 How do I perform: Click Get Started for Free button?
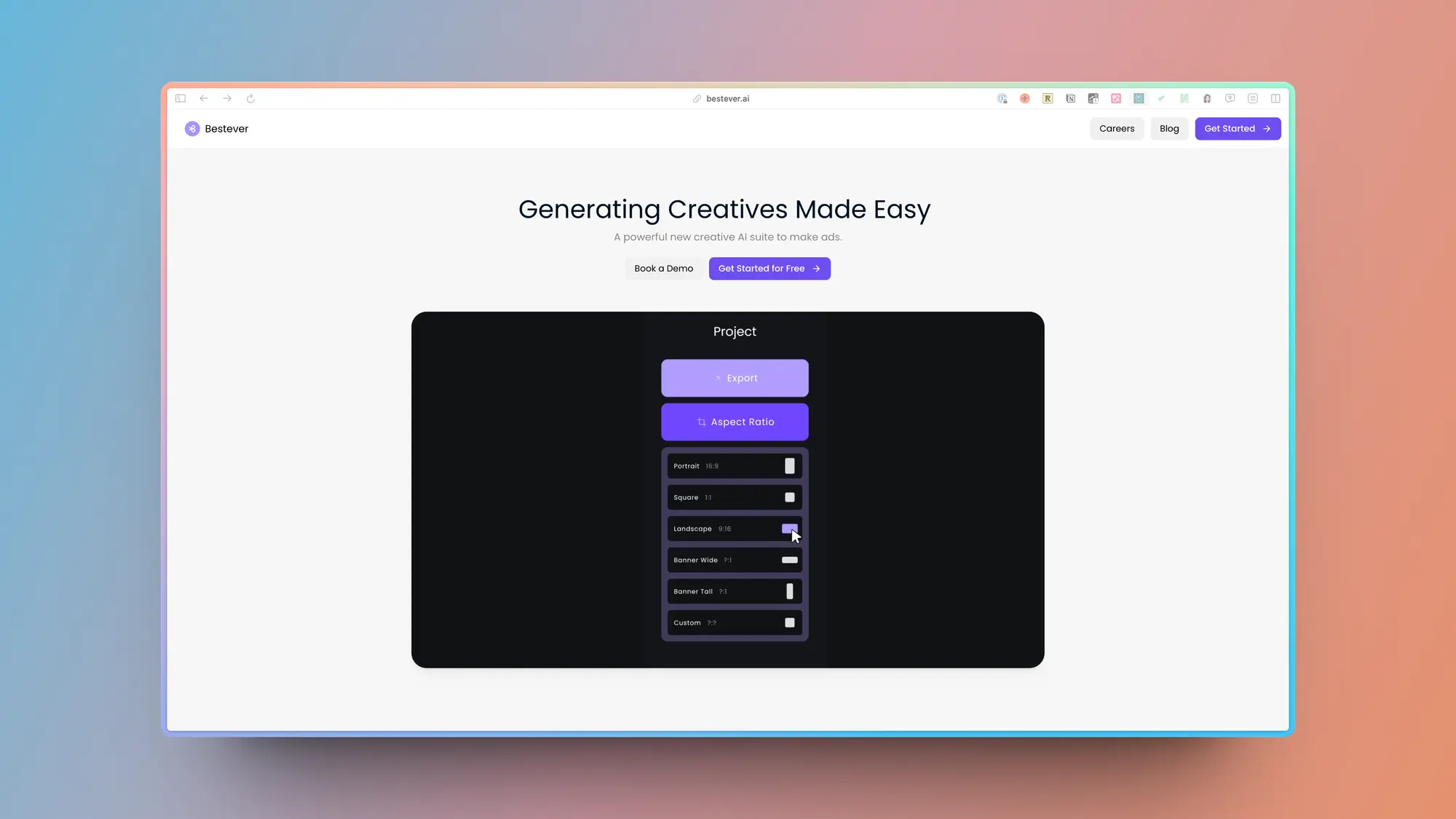point(768,268)
